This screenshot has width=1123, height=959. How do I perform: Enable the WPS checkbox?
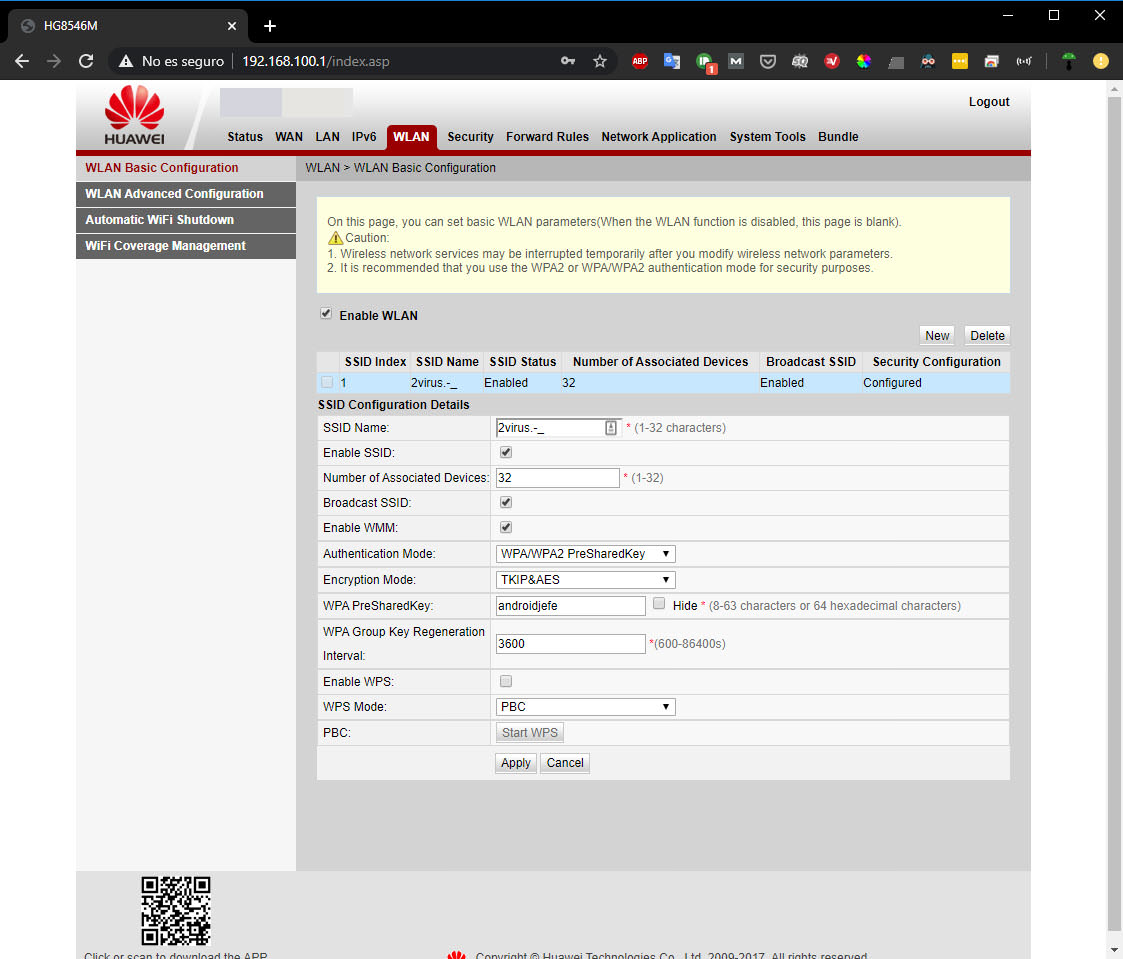tap(506, 681)
